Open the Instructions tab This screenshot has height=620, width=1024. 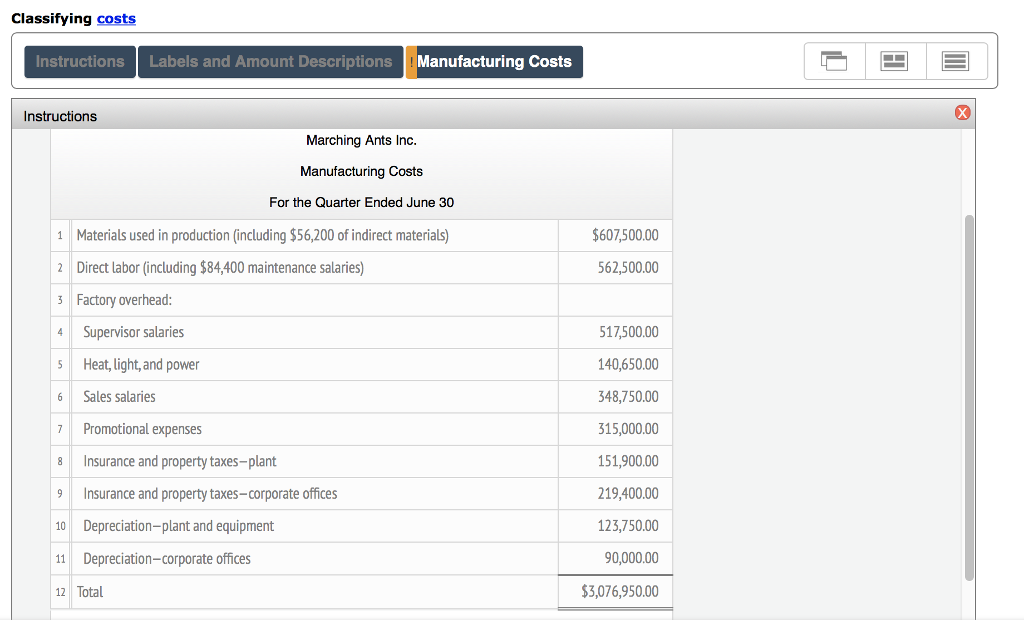(x=80, y=62)
